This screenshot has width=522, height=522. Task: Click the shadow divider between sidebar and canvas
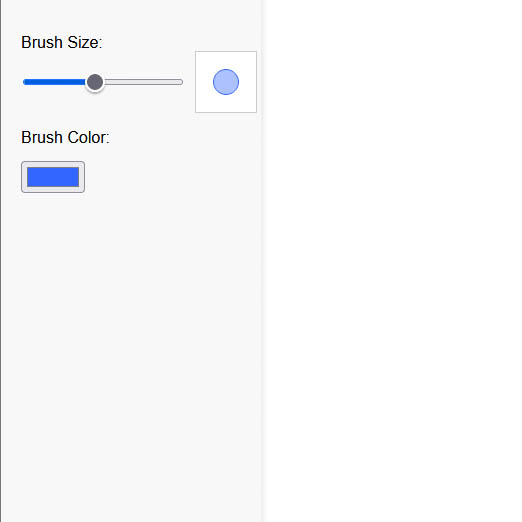click(263, 261)
